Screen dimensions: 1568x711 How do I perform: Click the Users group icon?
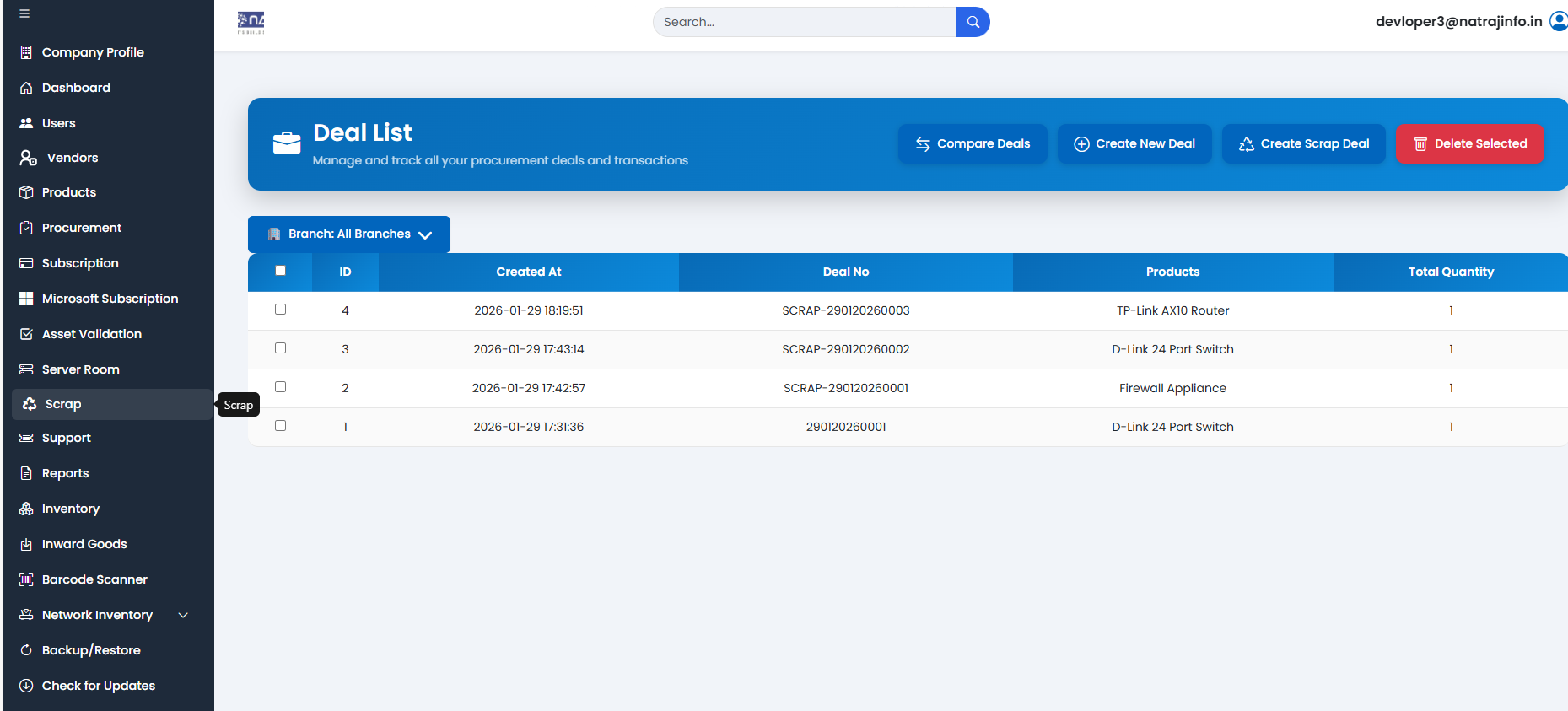26,123
